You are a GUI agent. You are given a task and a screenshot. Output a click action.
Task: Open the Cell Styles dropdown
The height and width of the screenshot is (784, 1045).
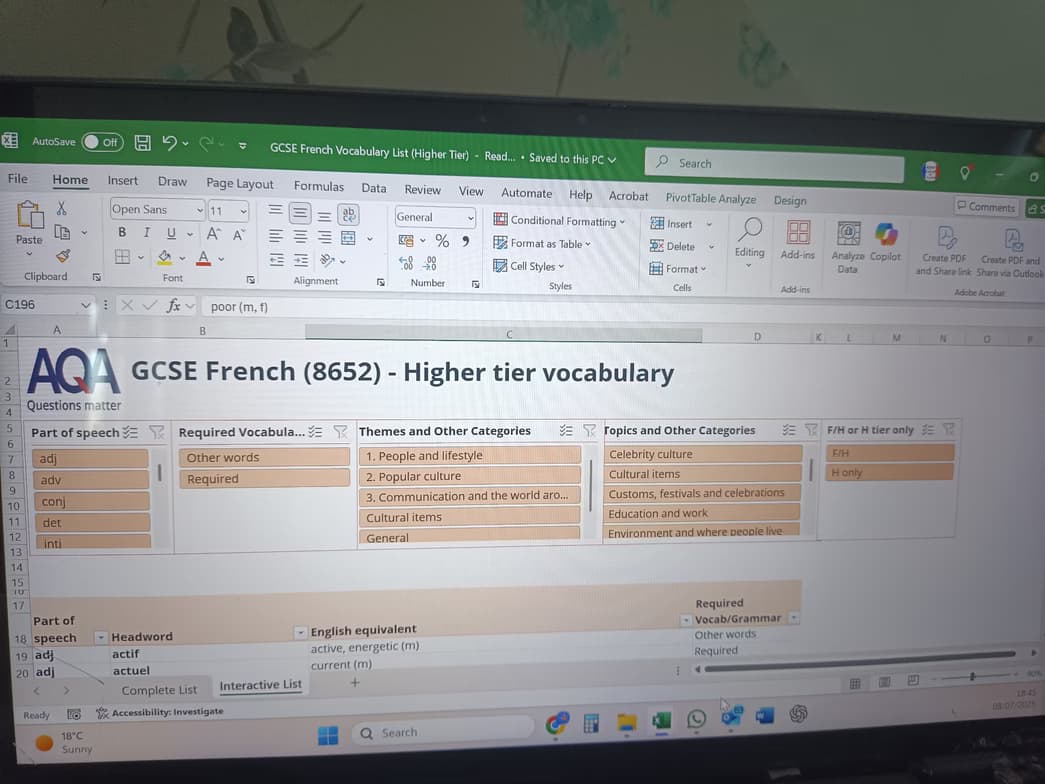coord(530,266)
